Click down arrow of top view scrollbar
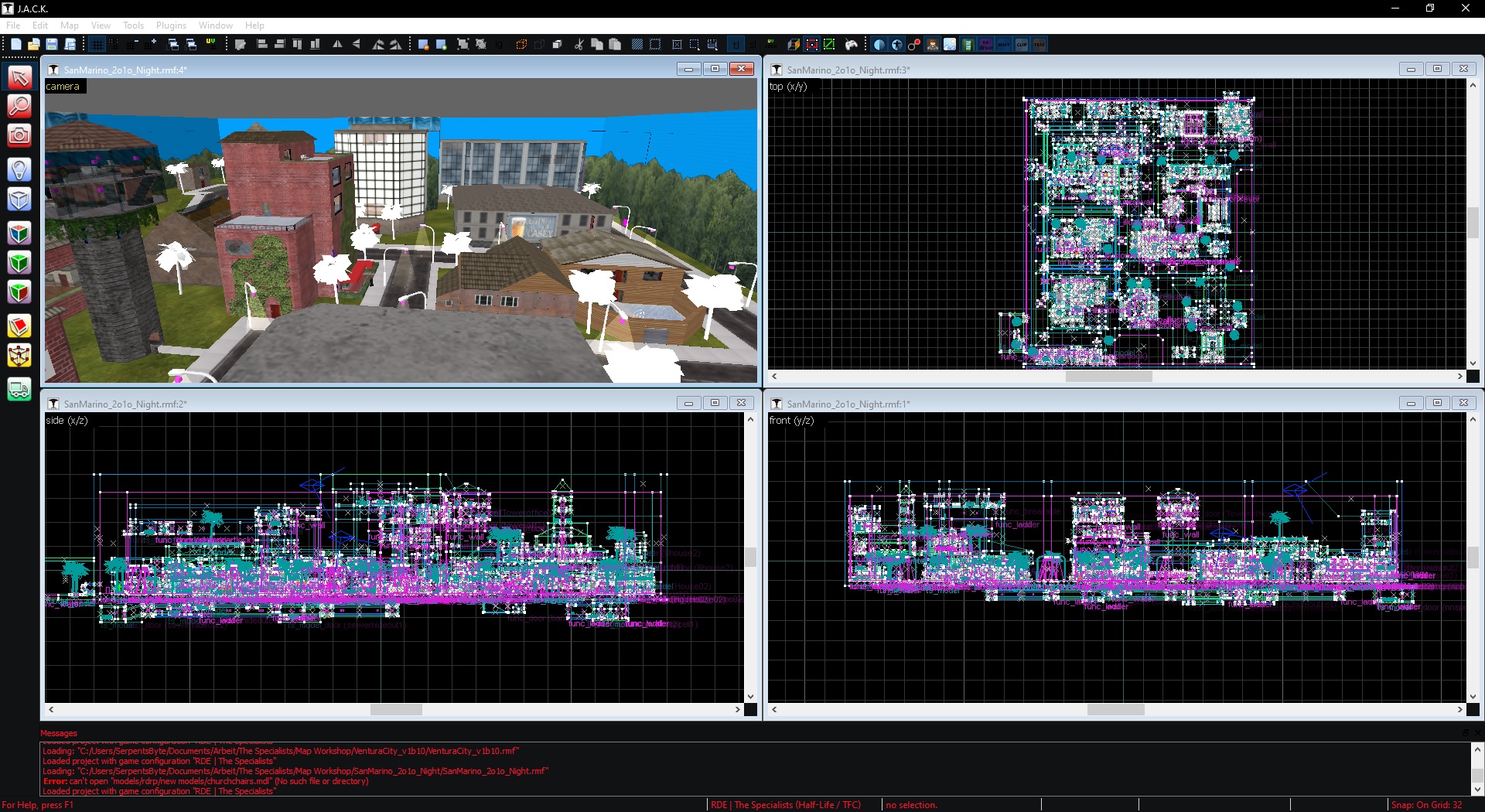 [1473, 363]
